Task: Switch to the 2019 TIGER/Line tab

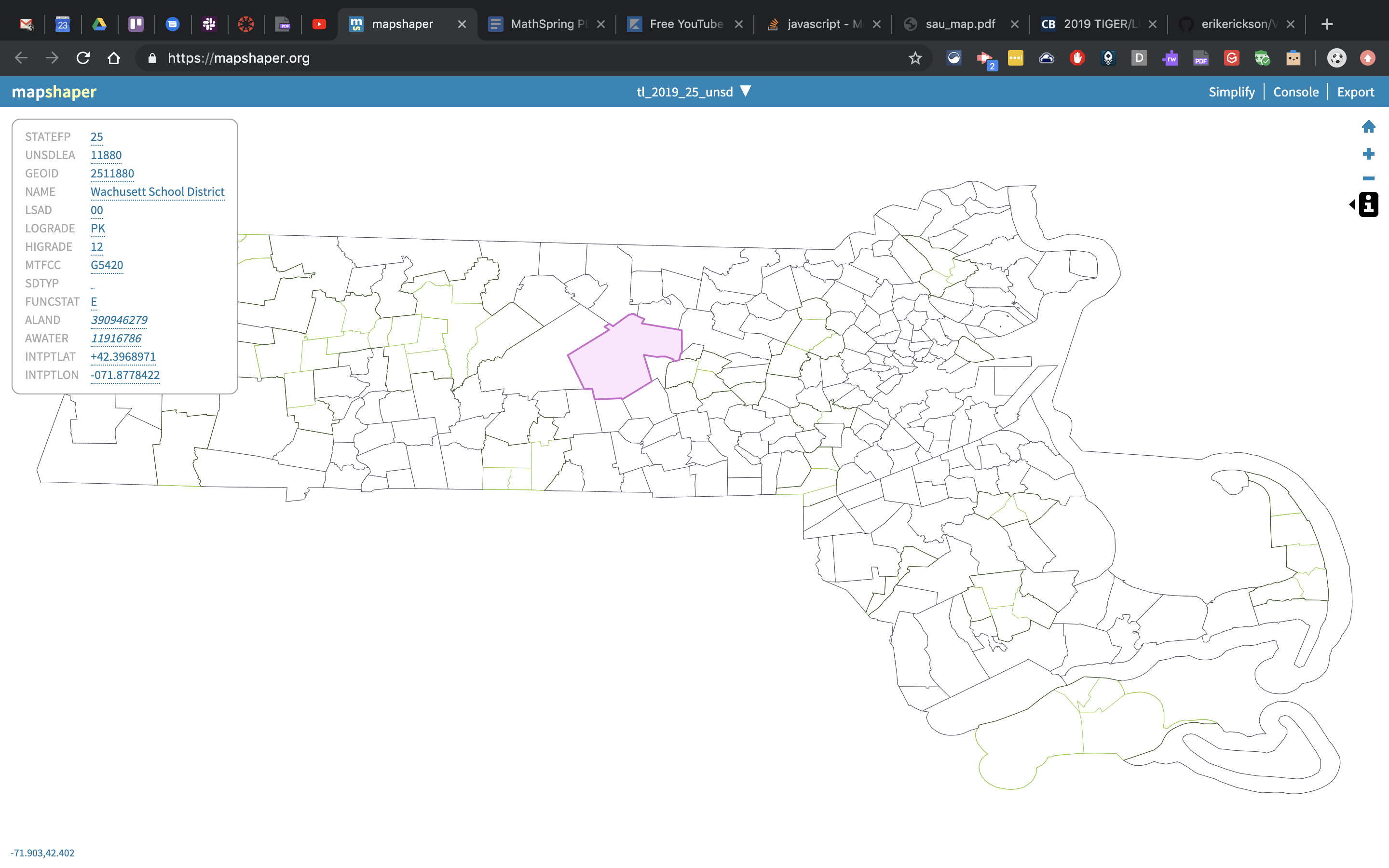Action: click(x=1098, y=24)
